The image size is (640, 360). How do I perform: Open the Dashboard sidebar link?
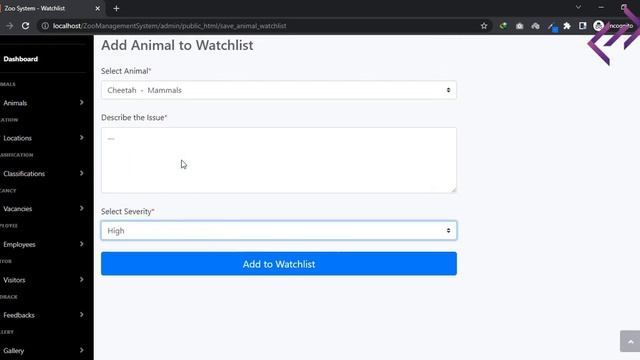(x=20, y=59)
